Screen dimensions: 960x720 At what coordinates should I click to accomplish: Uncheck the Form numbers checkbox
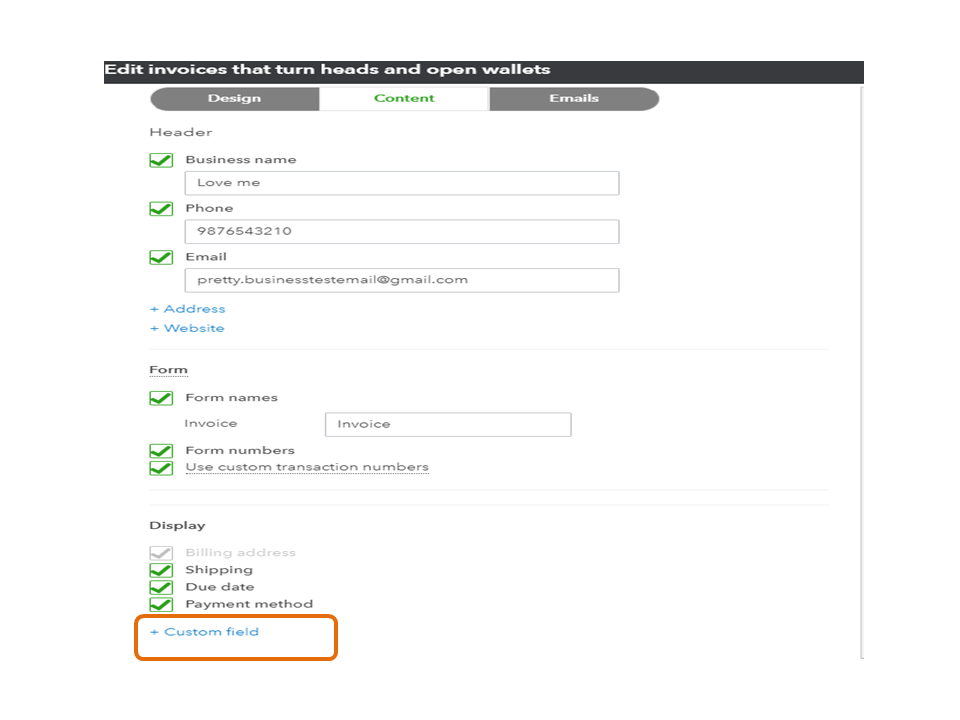click(161, 451)
